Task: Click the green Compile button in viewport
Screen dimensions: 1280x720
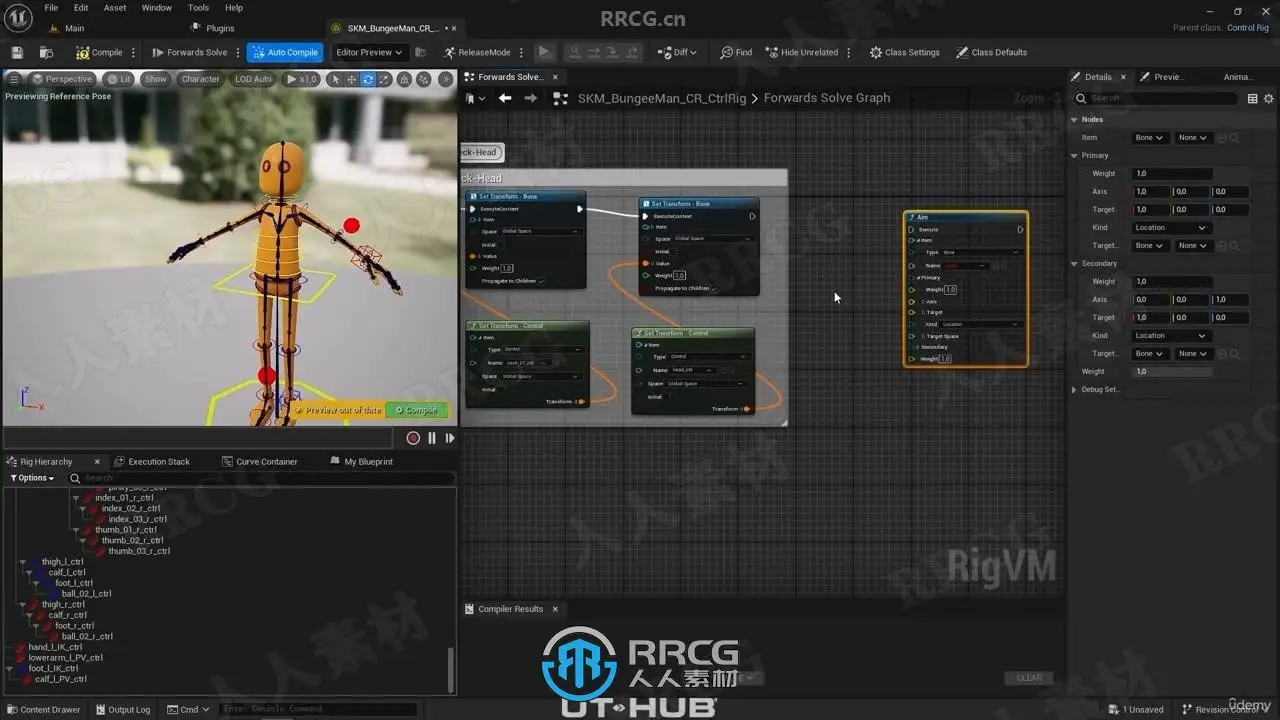Action: [416, 410]
